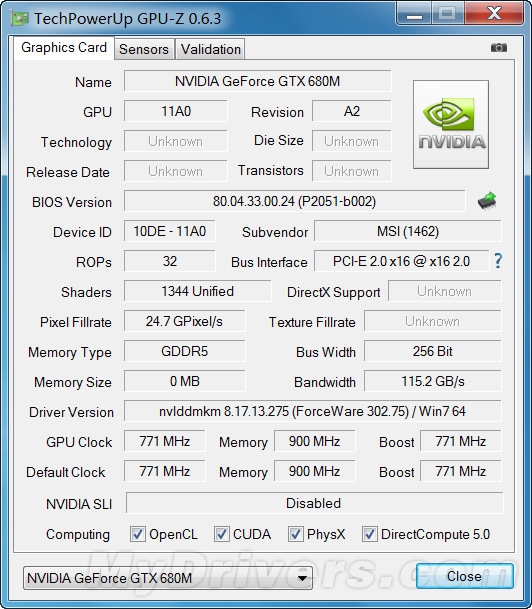Click the BIOS Version field

(294, 201)
